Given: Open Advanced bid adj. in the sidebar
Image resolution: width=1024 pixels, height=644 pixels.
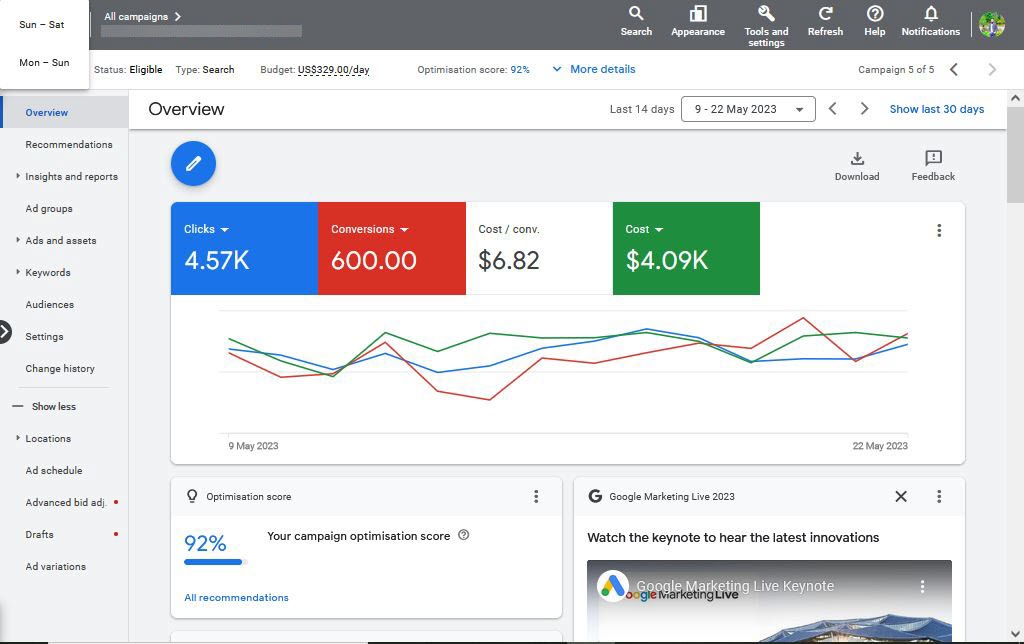Looking at the screenshot, I should pos(66,502).
